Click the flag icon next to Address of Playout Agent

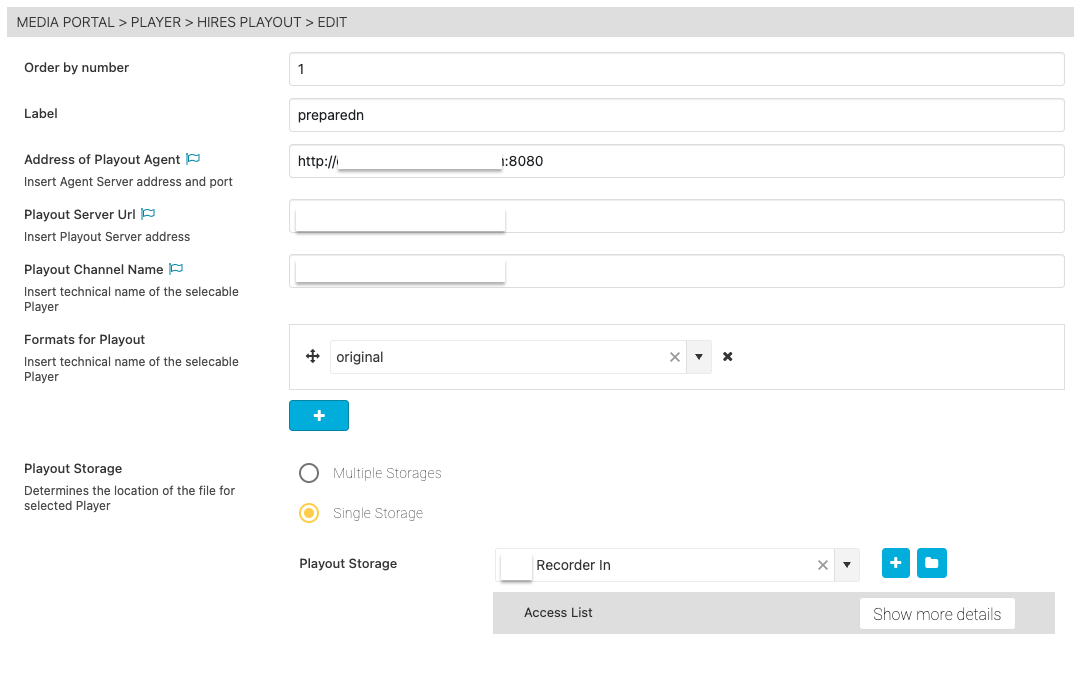tap(192, 158)
